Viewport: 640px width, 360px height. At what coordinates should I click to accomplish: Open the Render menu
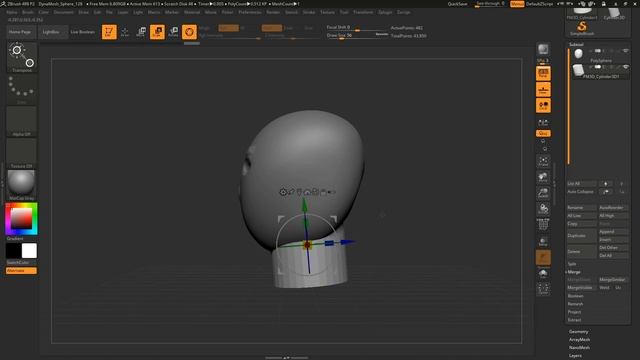(x=273, y=12)
